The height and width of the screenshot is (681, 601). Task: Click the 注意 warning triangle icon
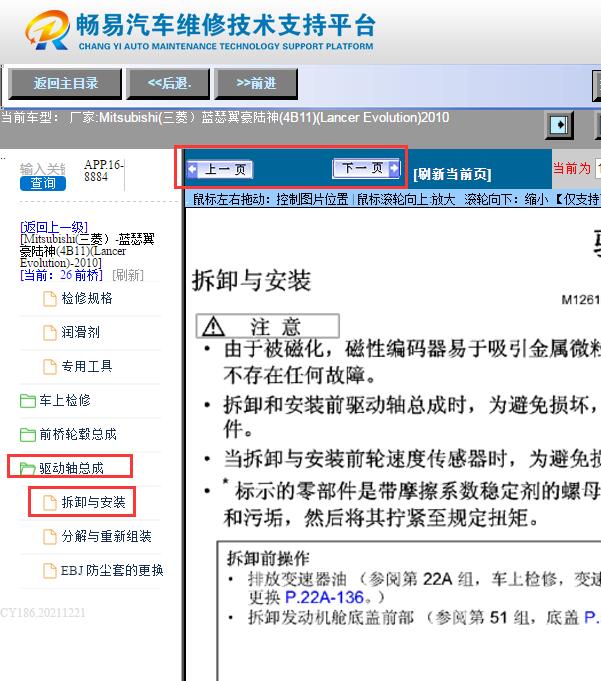pyautogui.click(x=214, y=327)
